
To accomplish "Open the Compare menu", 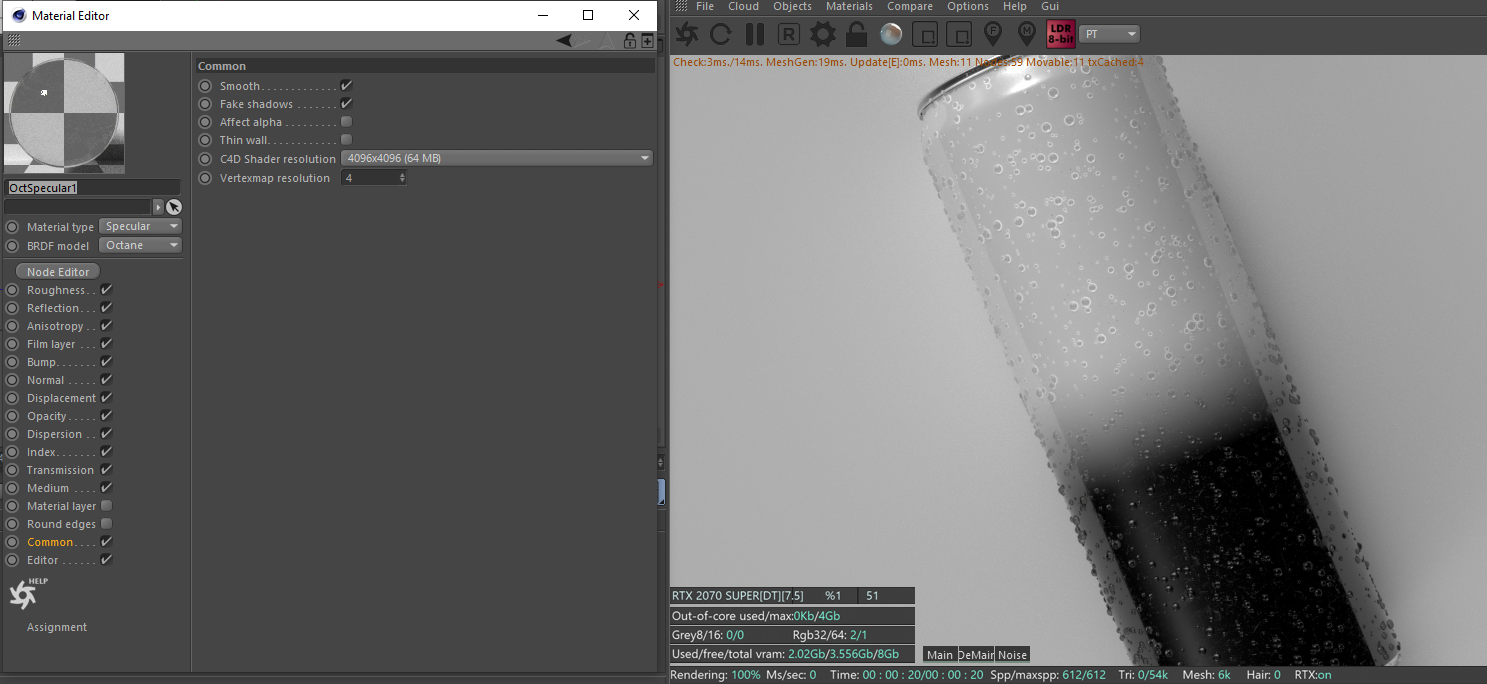I will click(x=910, y=6).
